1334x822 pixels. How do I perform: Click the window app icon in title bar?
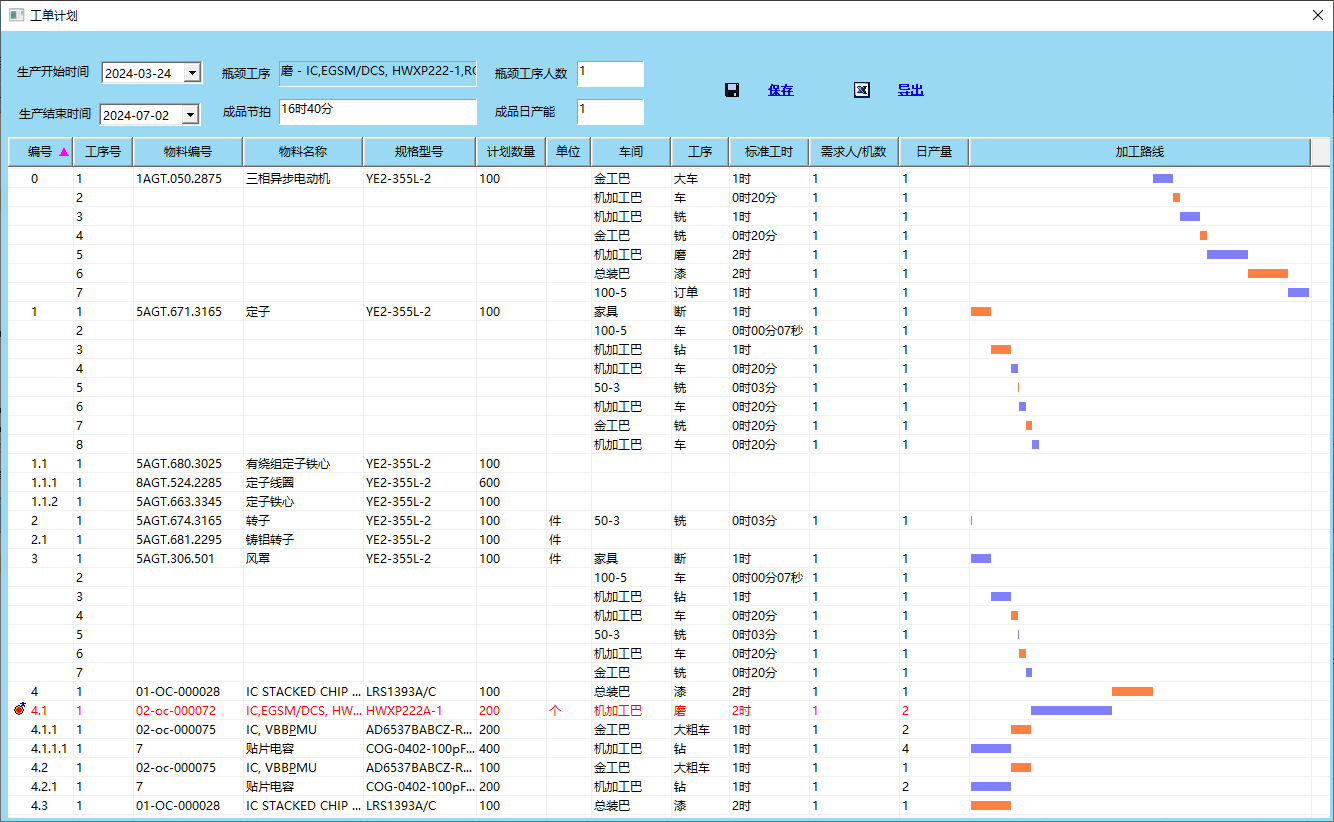[16, 15]
